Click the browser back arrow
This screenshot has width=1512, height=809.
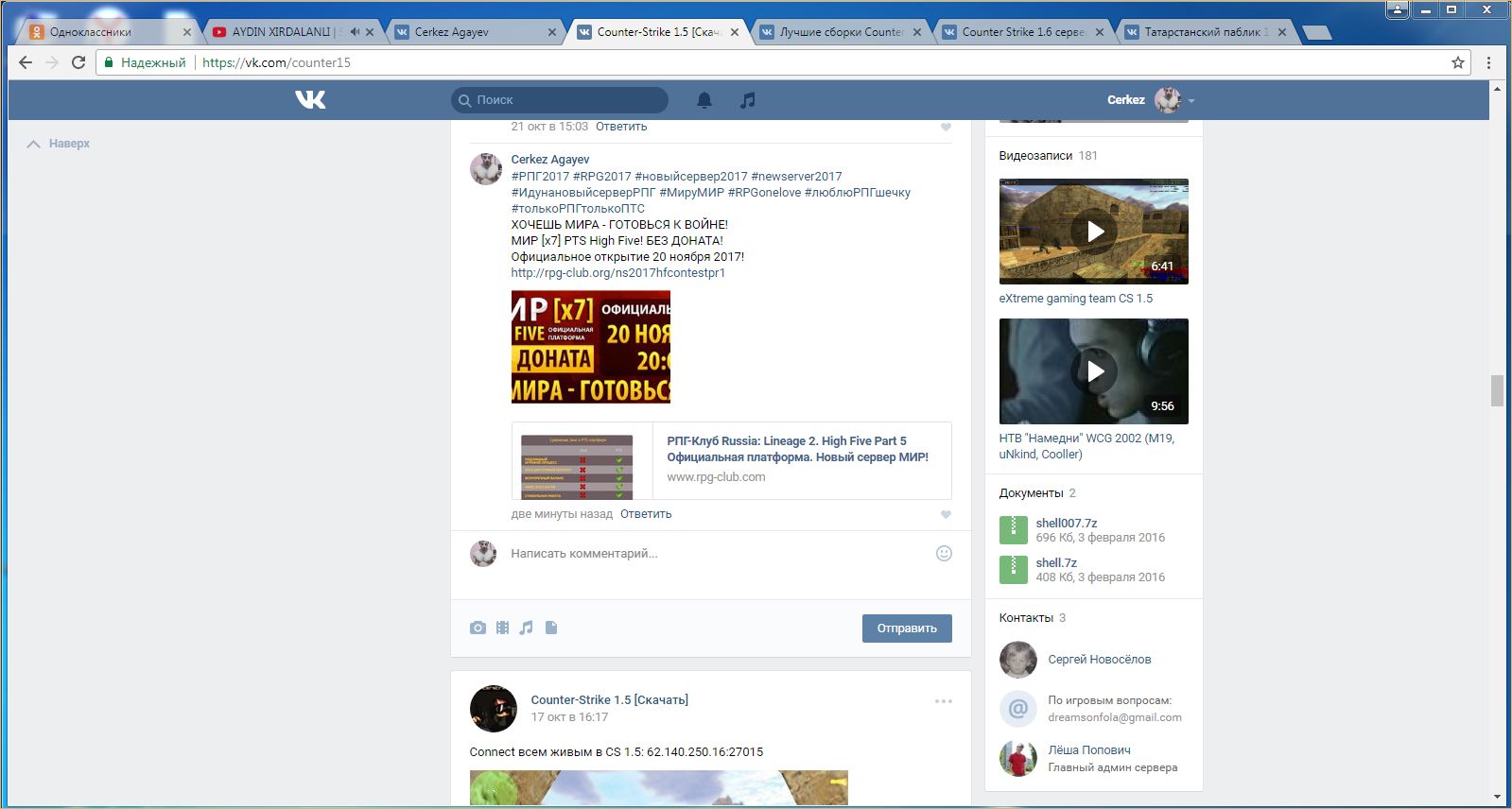coord(26,62)
